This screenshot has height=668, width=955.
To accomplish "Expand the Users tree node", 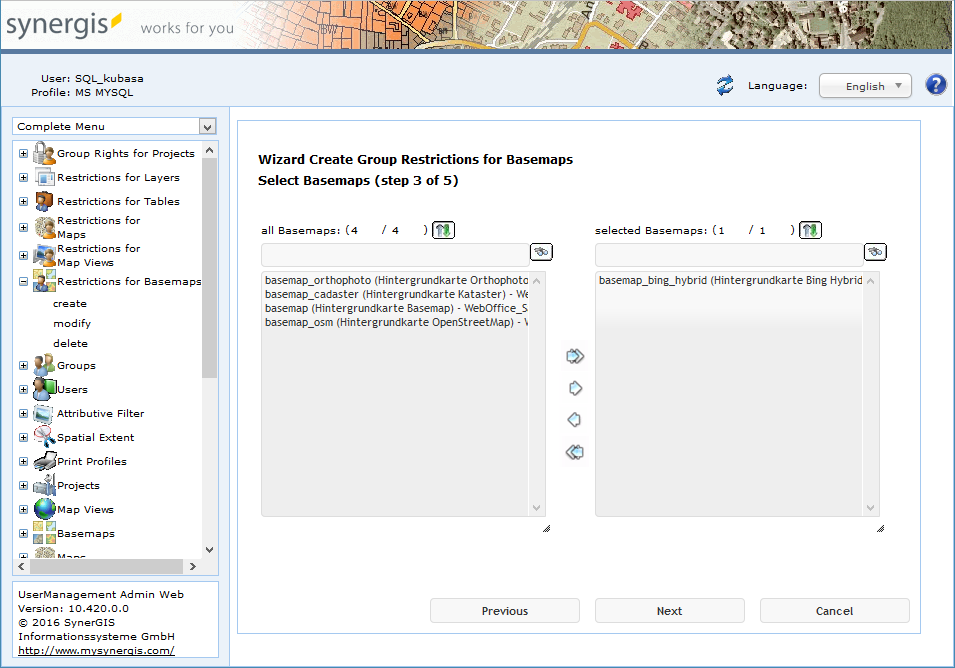I will 22,389.
